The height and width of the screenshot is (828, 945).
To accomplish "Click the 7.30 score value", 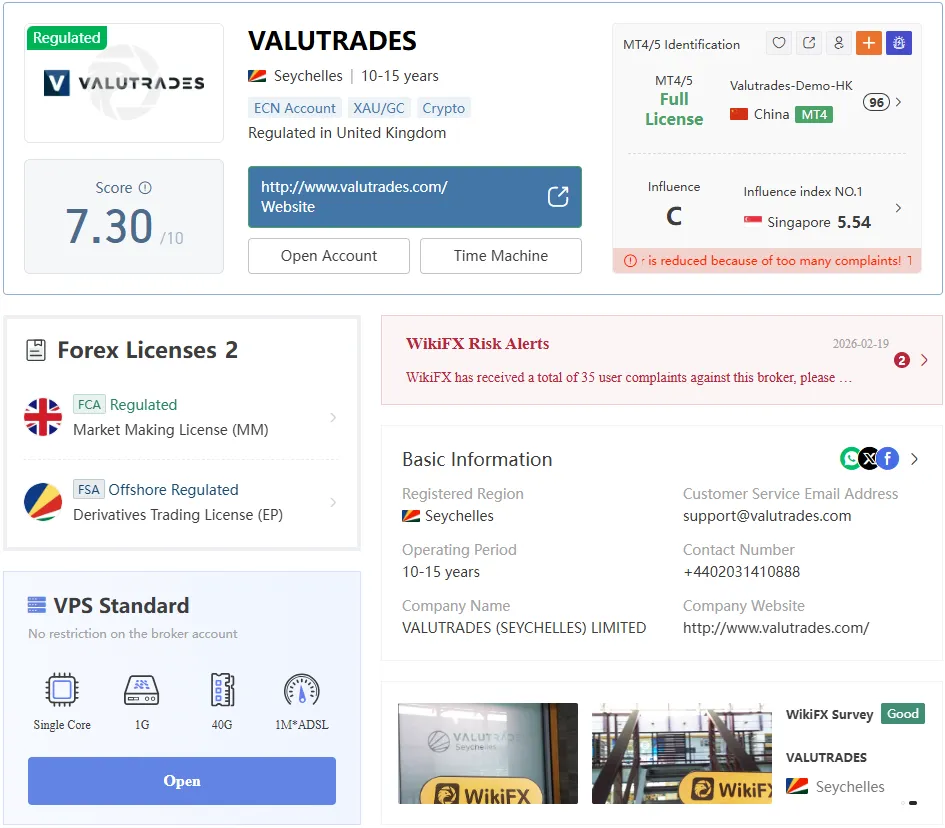I will [109, 227].
